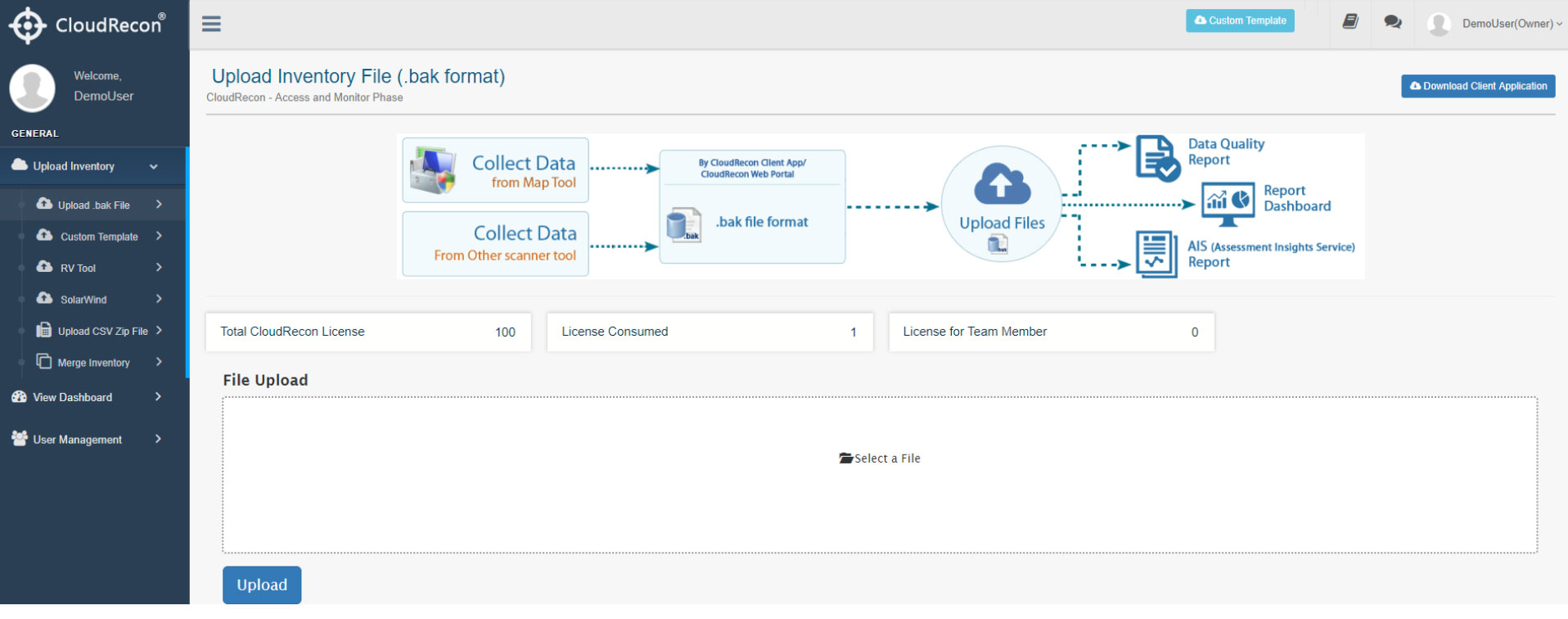This screenshot has width=1568, height=619.
Task: Click License Consumed card
Action: [710, 332]
